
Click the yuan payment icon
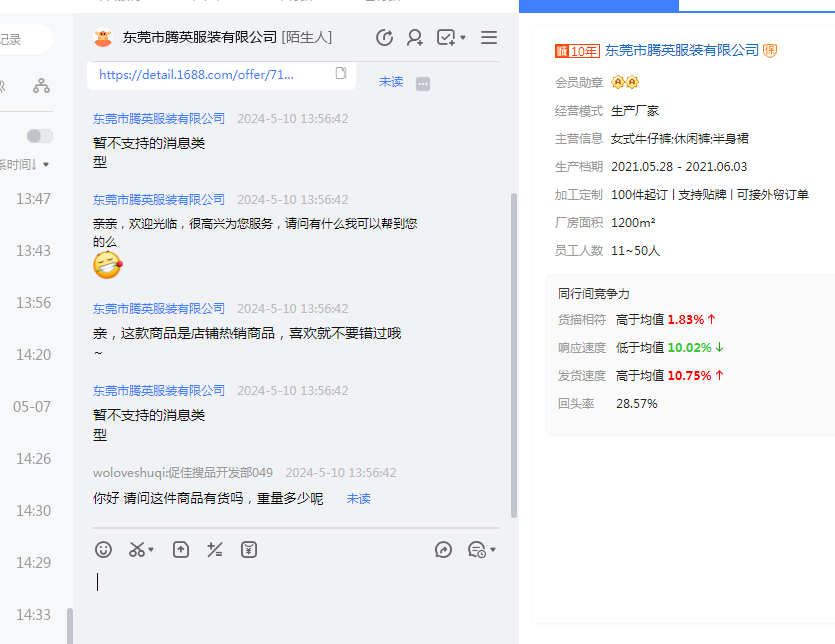point(249,549)
